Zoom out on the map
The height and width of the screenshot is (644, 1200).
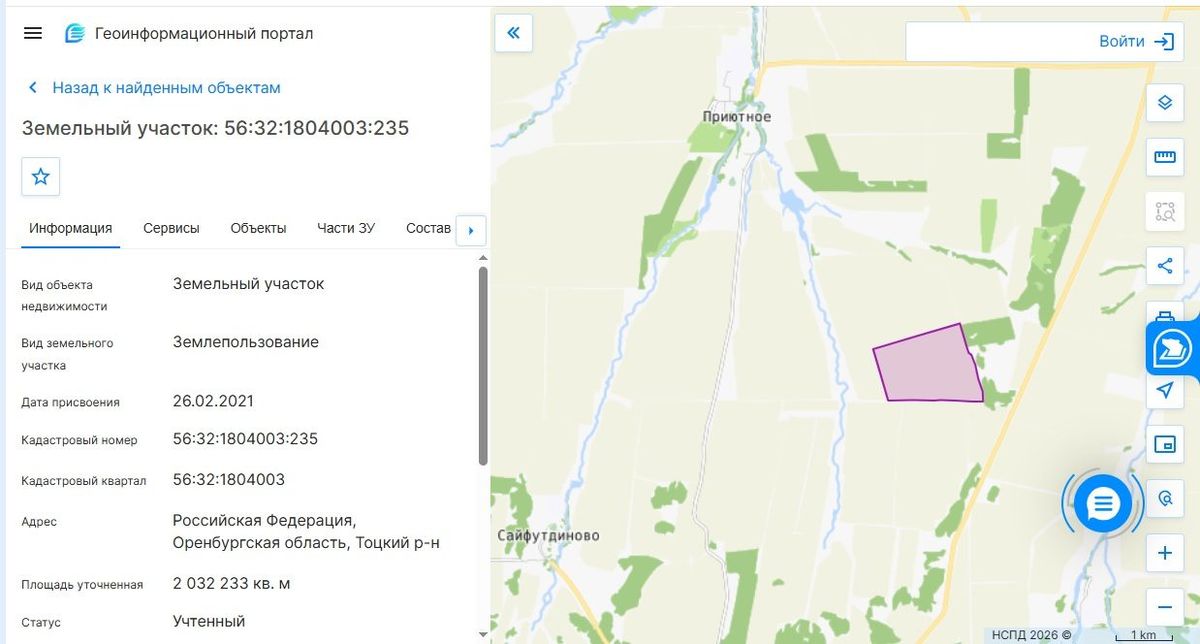tap(1164, 607)
